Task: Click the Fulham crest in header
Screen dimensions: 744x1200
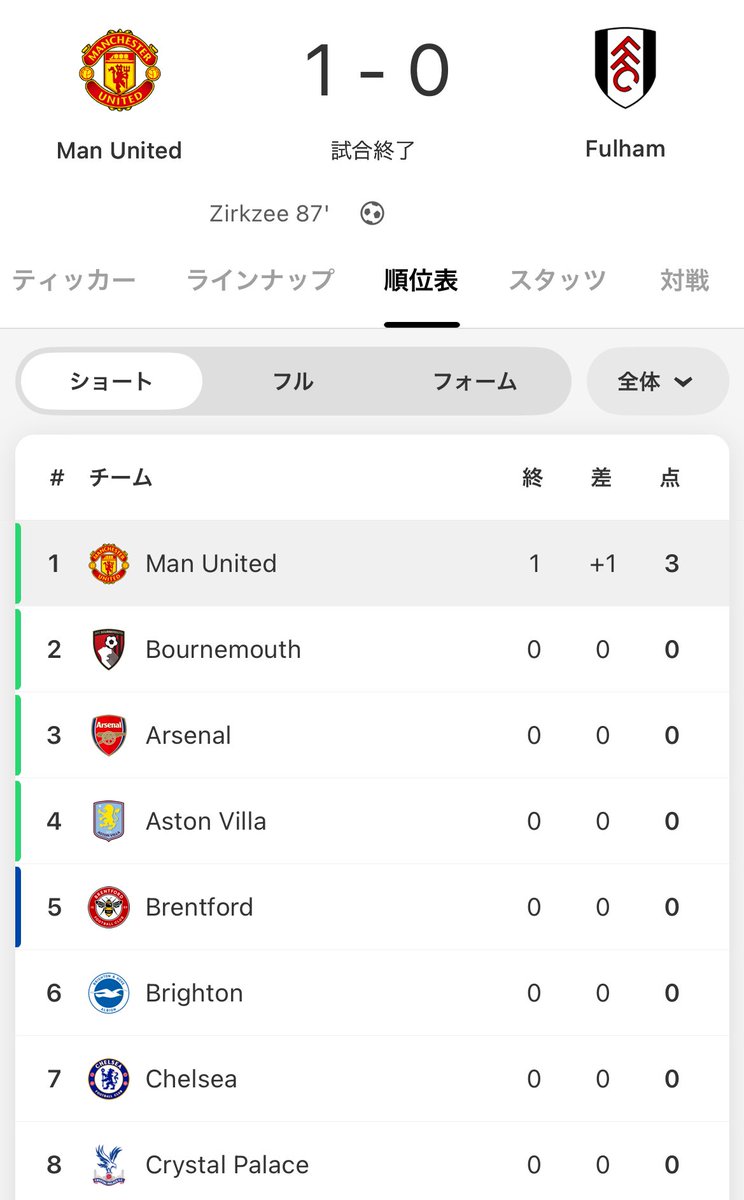Action: click(x=625, y=68)
